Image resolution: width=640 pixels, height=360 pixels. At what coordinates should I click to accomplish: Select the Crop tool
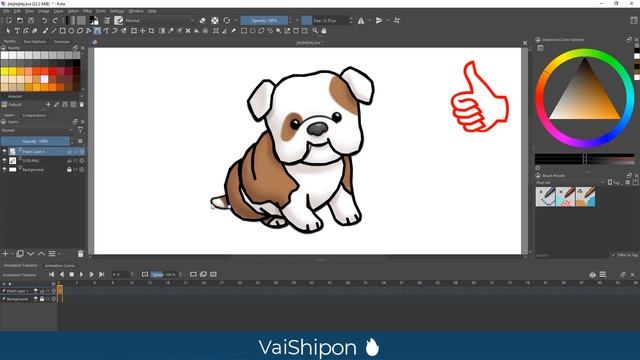click(151, 31)
